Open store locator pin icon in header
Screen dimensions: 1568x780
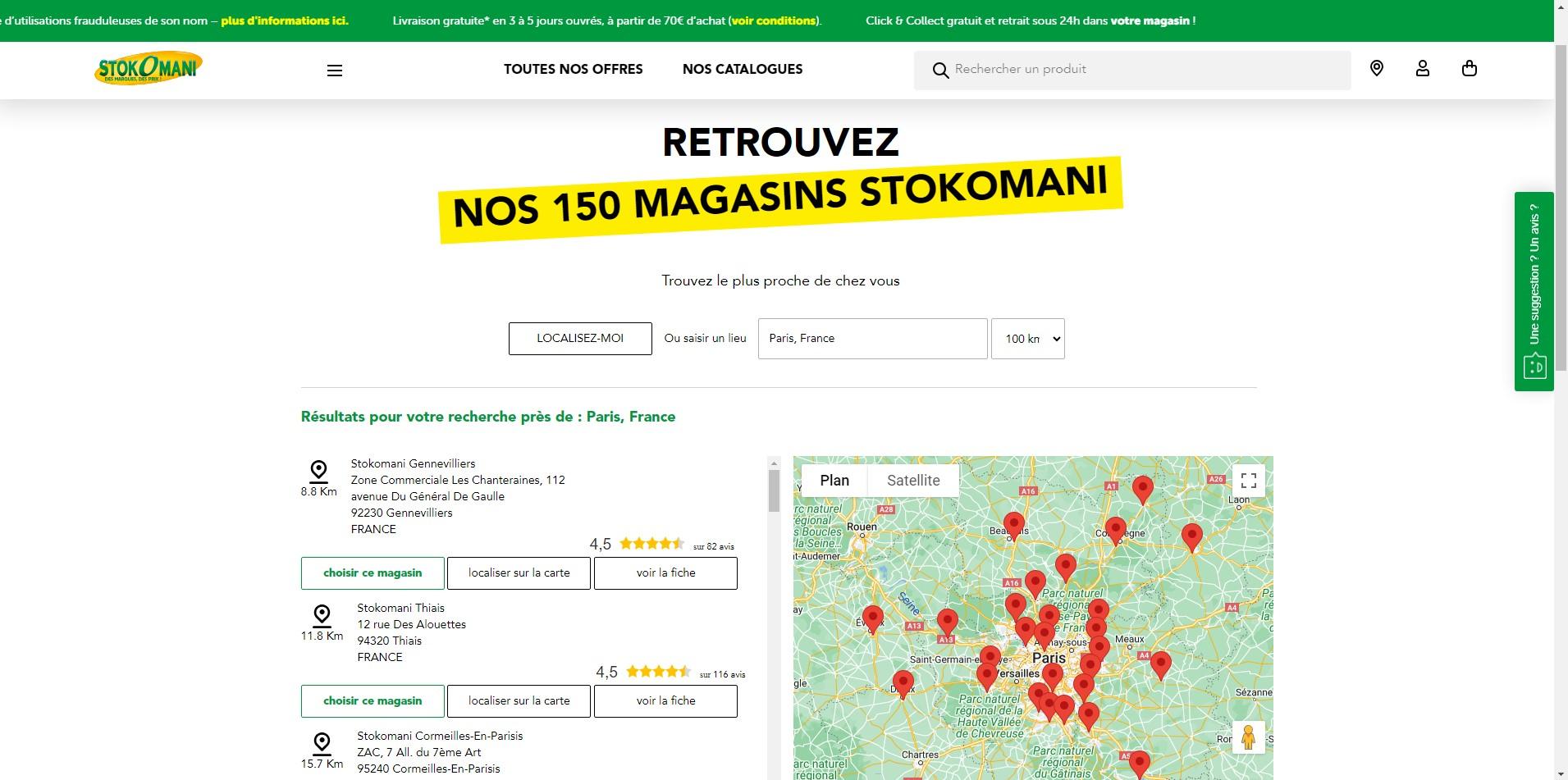click(1377, 69)
